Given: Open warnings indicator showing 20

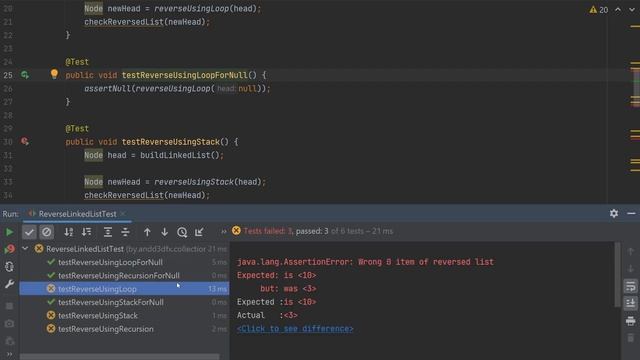Looking at the screenshot, I should [599, 10].
